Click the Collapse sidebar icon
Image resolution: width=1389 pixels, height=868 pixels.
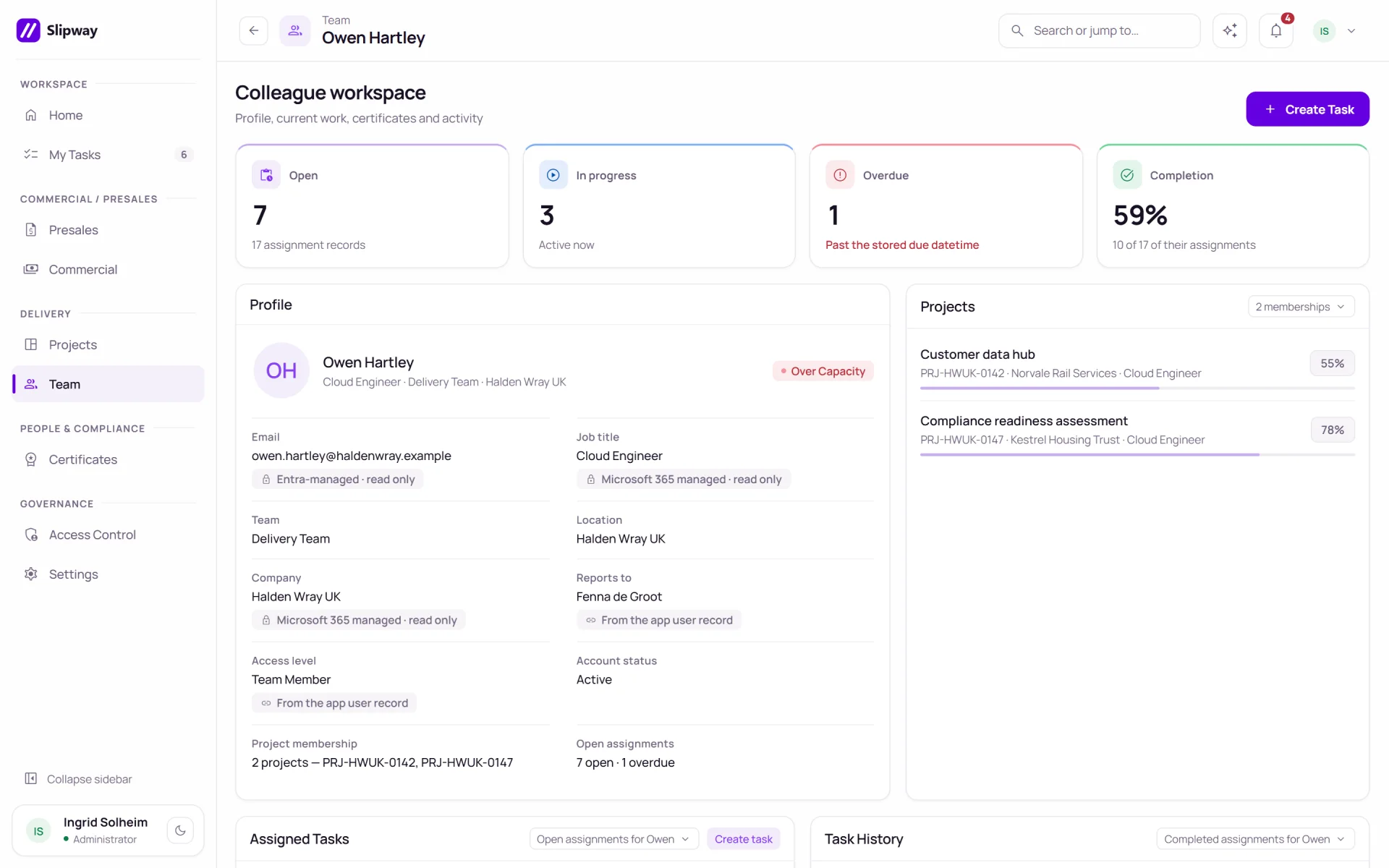point(30,779)
